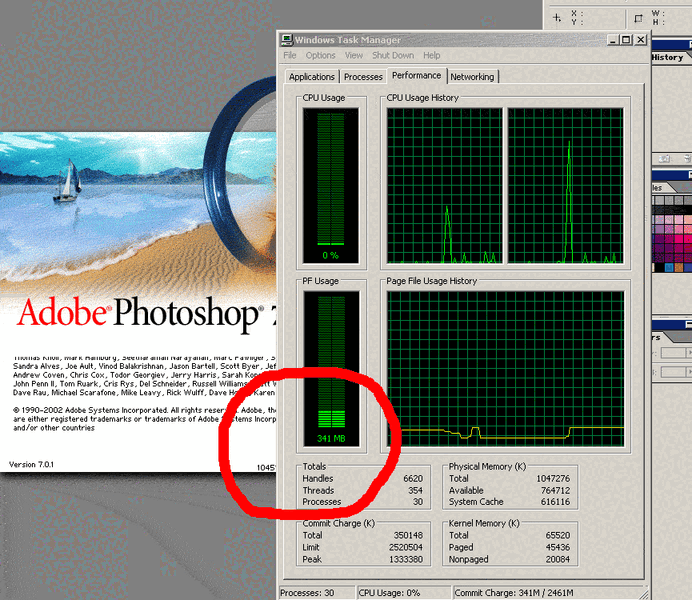Open the View menu in Task Manager
The image size is (692, 600).
click(x=354, y=56)
